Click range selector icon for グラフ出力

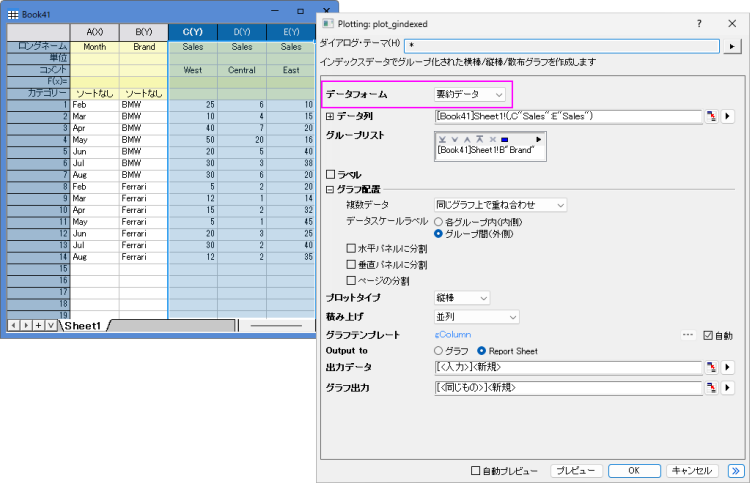(x=711, y=387)
